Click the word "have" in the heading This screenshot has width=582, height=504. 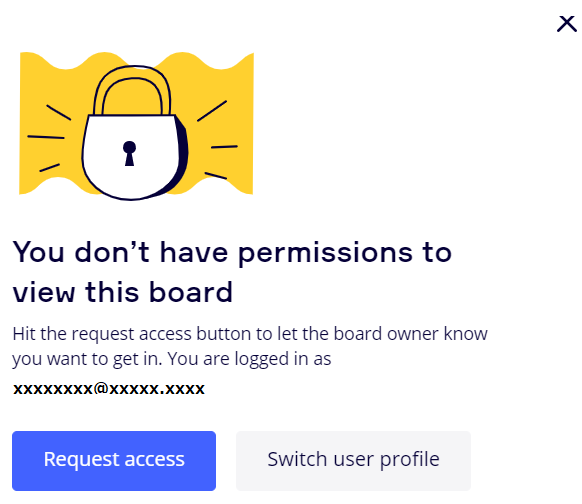(x=194, y=252)
